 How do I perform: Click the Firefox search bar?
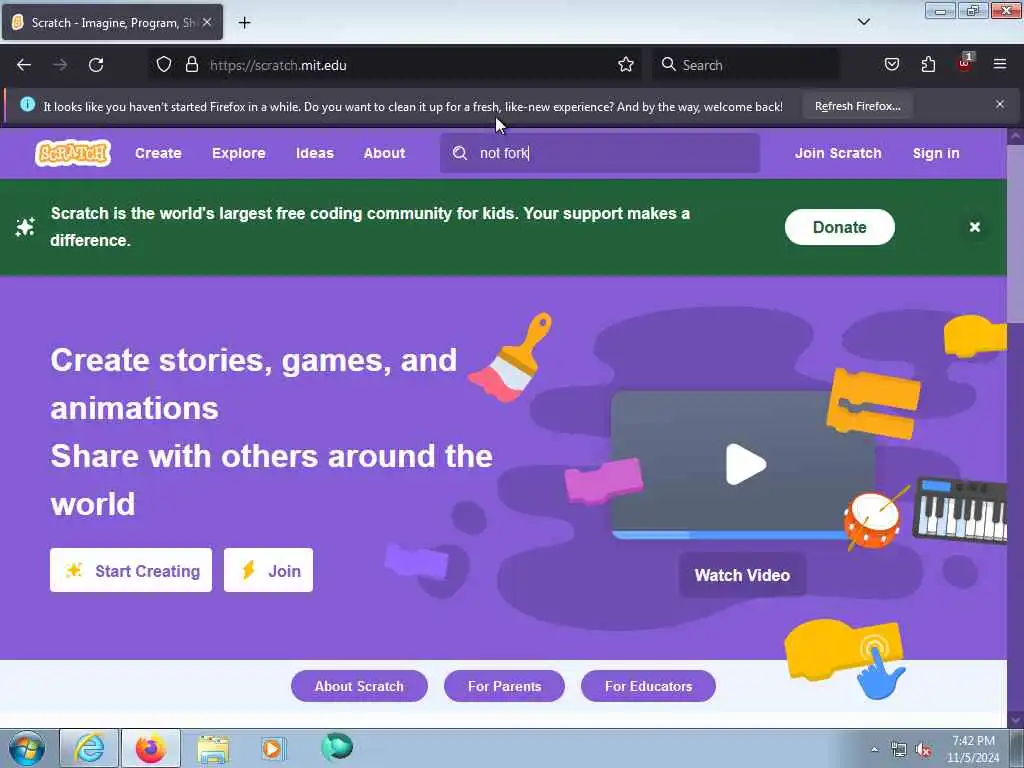(746, 65)
